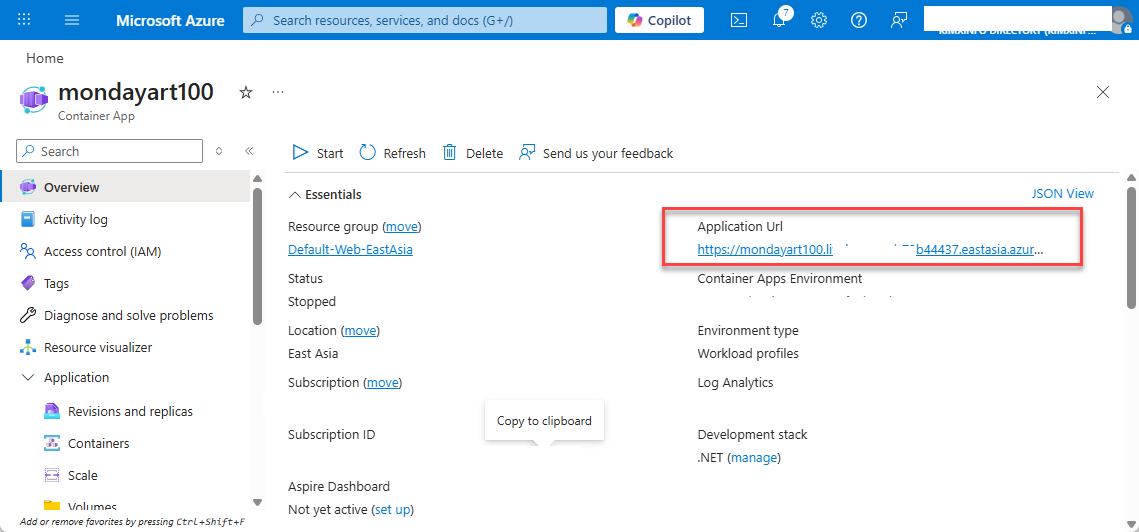1139x532 pixels.
Task: Focus the sidebar Search box
Action: point(110,151)
